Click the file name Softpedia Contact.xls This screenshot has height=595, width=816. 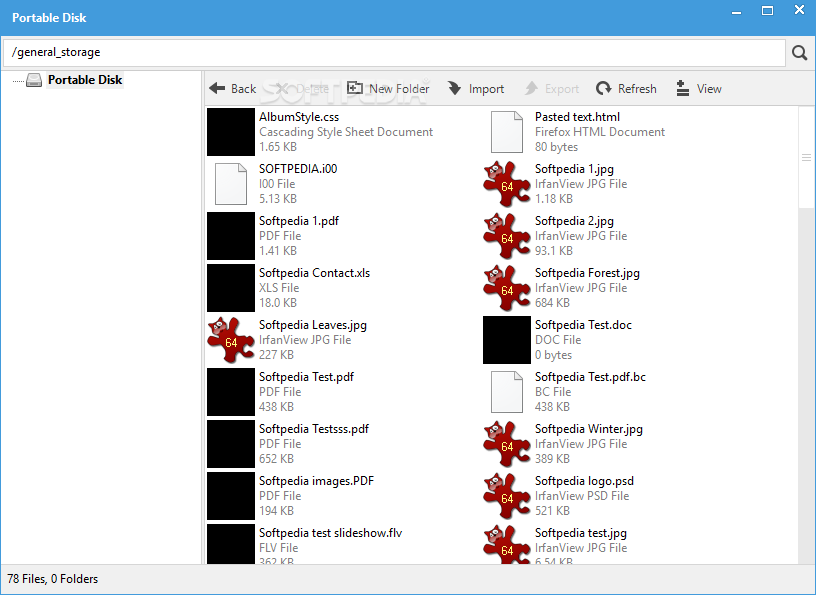point(314,273)
